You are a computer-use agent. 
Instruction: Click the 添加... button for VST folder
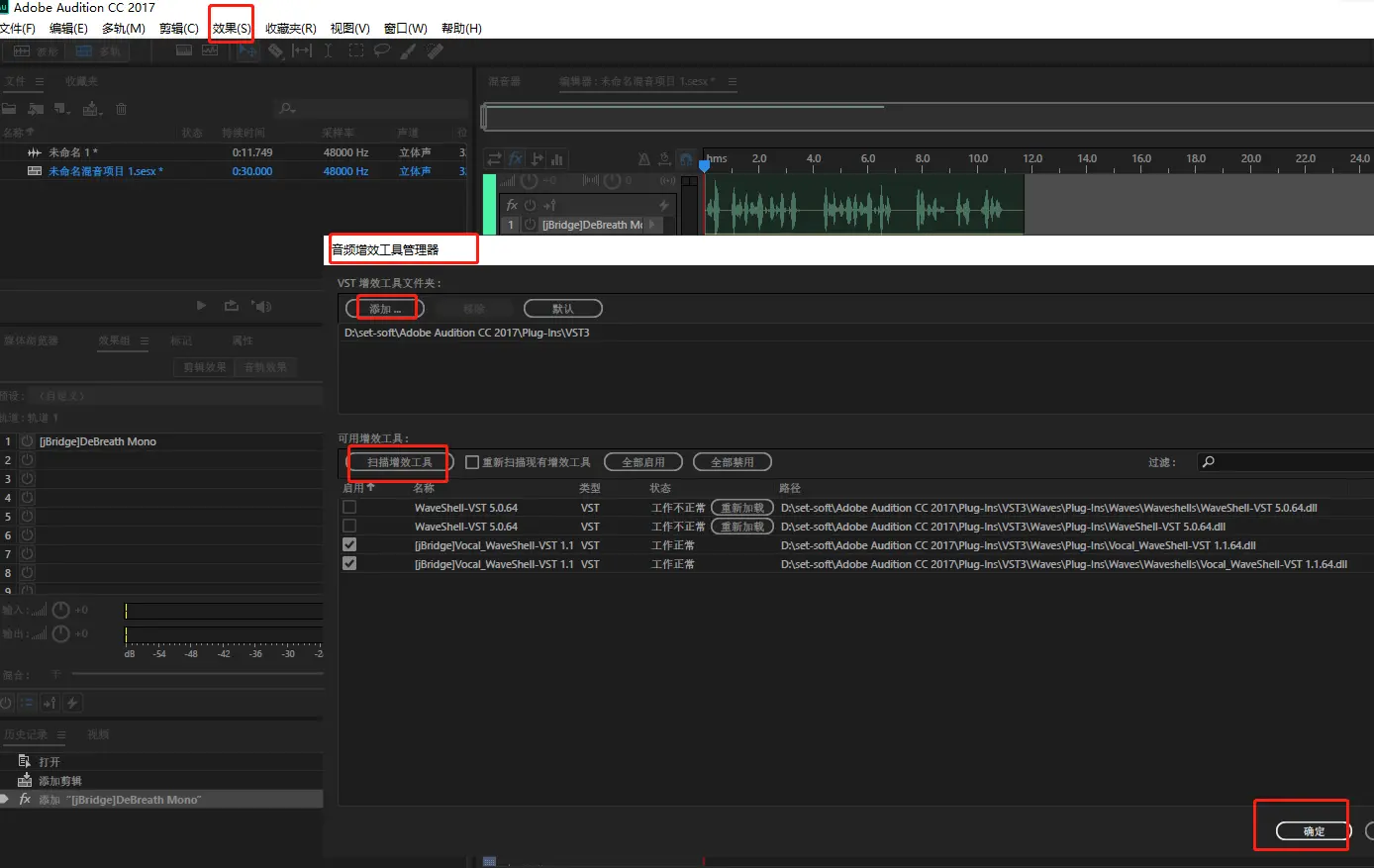385,309
